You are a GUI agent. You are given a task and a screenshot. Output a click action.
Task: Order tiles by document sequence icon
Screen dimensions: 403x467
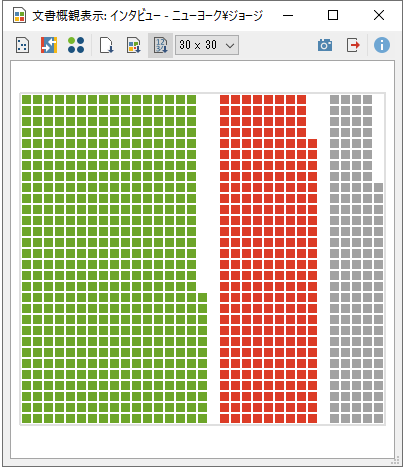(107, 45)
